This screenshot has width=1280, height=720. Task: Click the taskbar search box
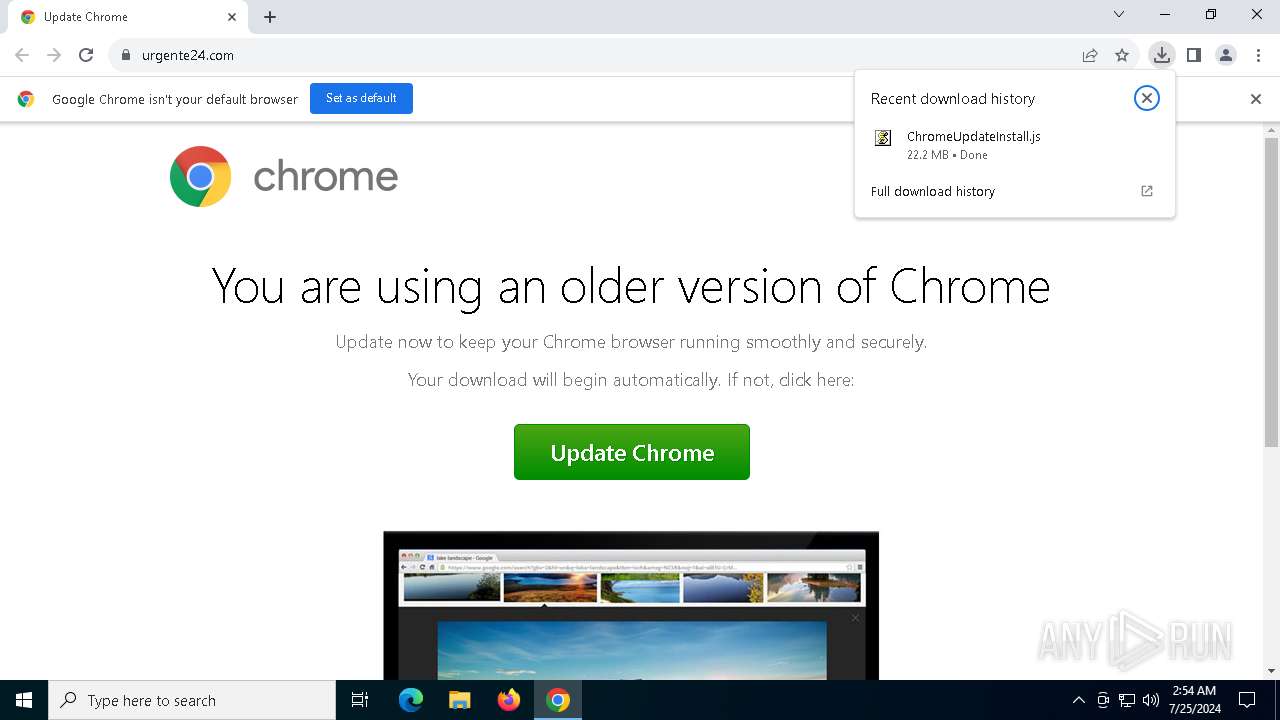(192, 700)
